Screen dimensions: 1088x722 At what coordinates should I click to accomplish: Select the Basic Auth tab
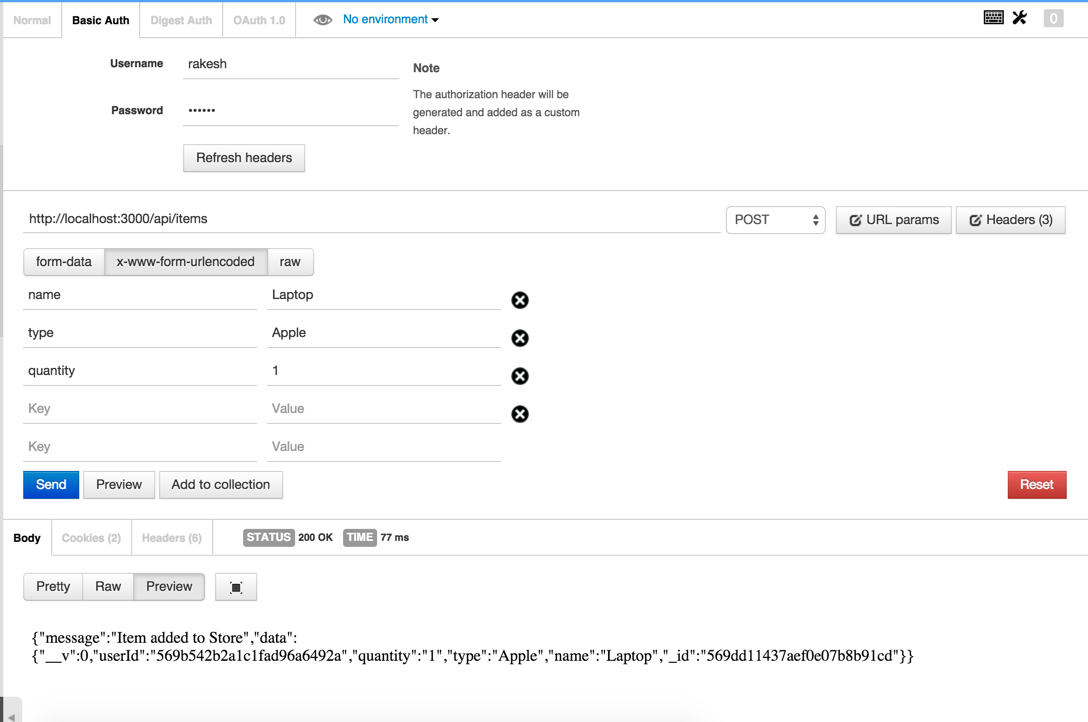pyautogui.click(x=101, y=20)
